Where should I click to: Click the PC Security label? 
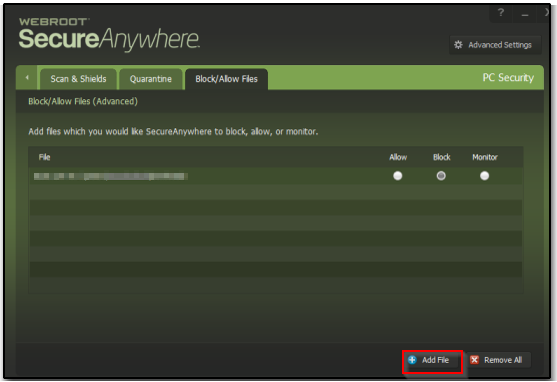click(508, 77)
